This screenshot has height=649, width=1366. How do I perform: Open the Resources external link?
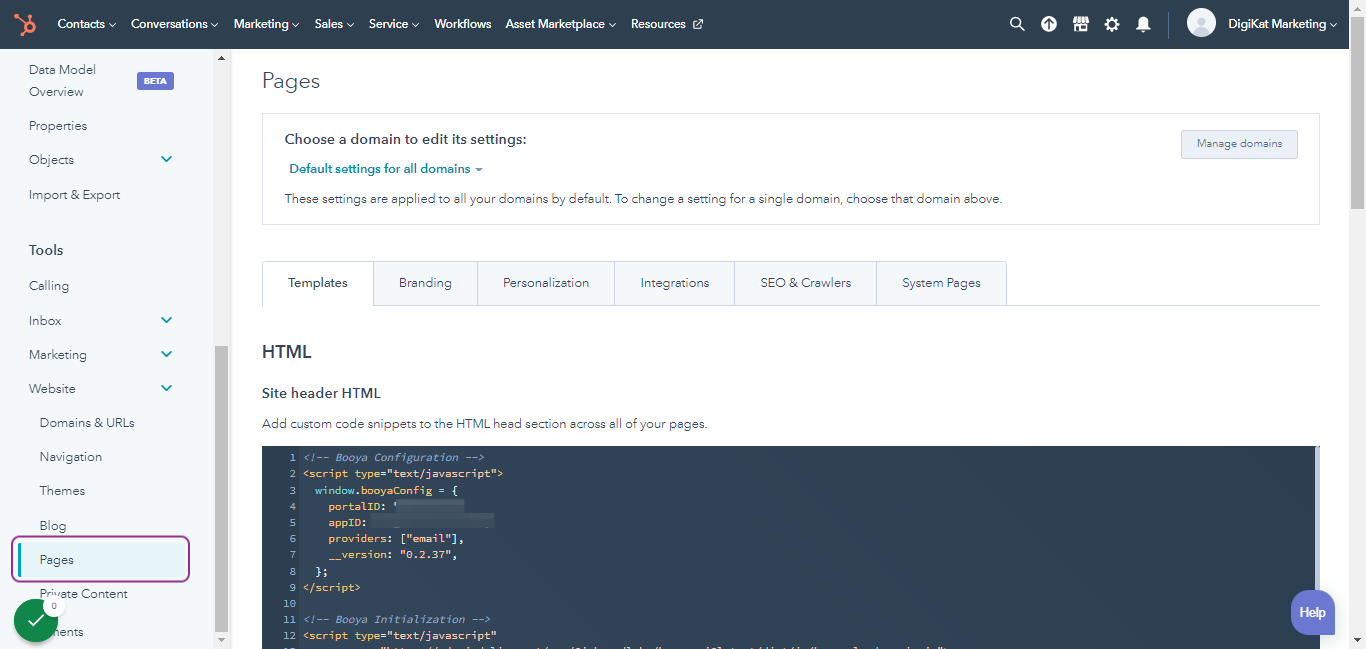tap(667, 24)
